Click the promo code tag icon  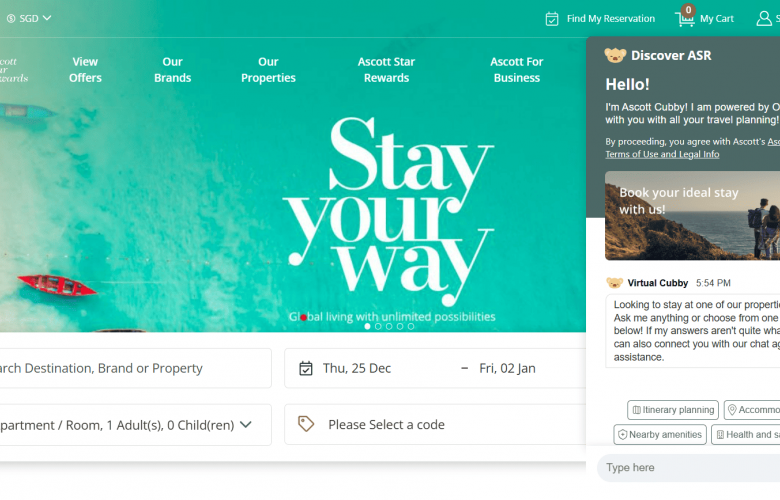[x=305, y=424]
